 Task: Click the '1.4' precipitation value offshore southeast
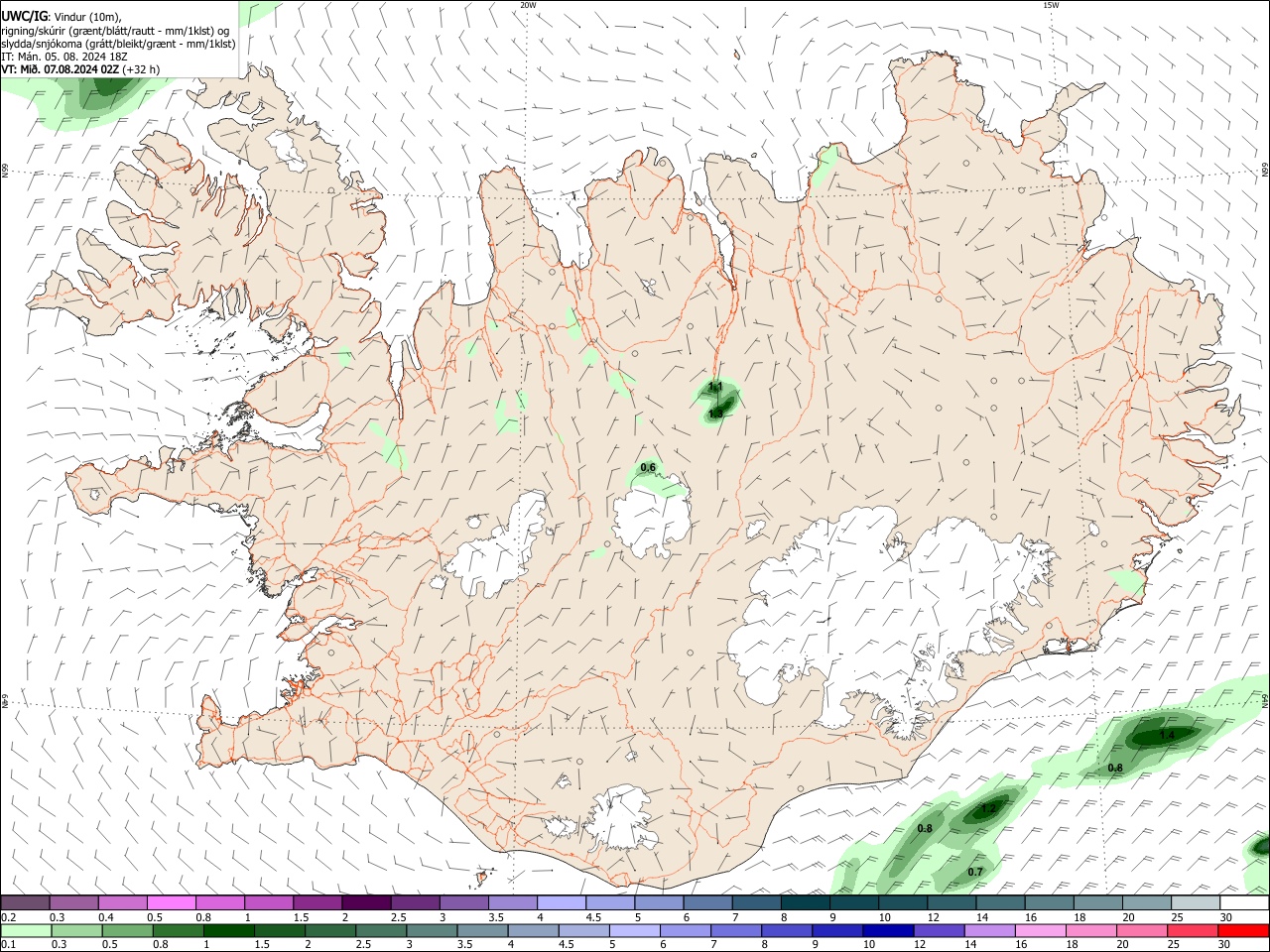point(1167,736)
